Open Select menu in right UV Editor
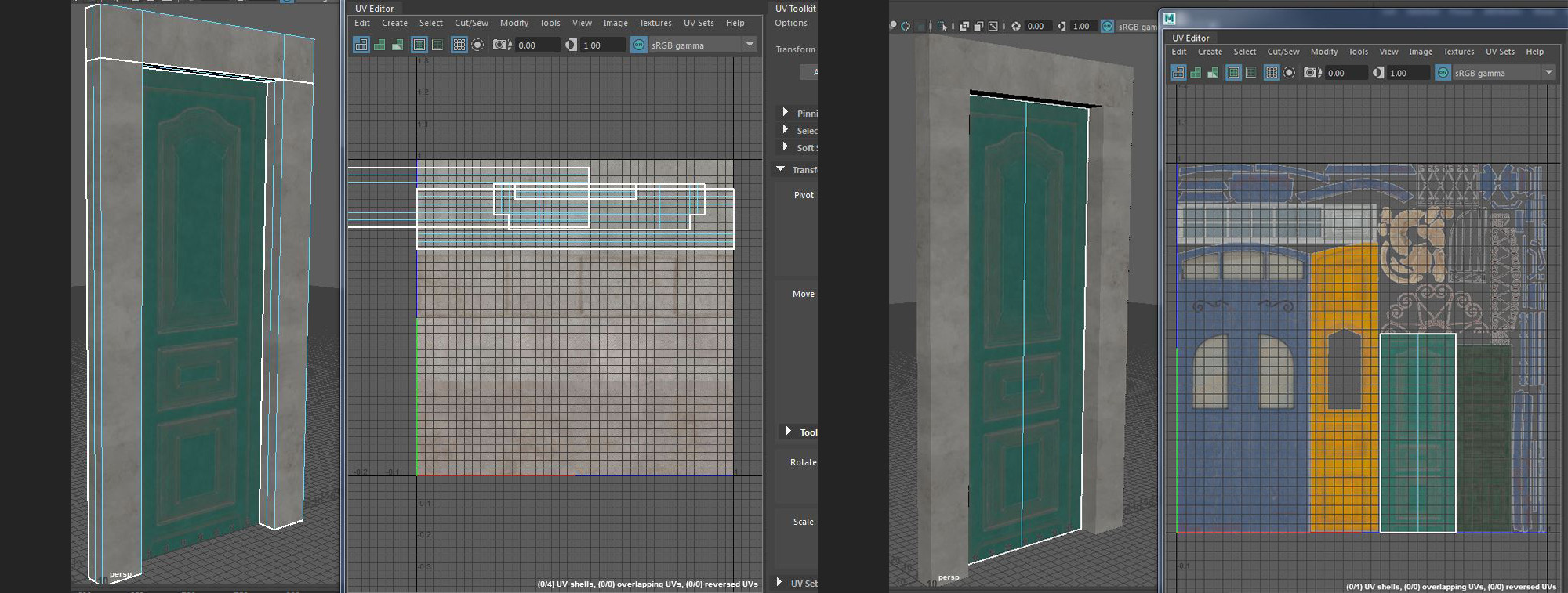This screenshot has height=593, width=1568. click(1245, 52)
